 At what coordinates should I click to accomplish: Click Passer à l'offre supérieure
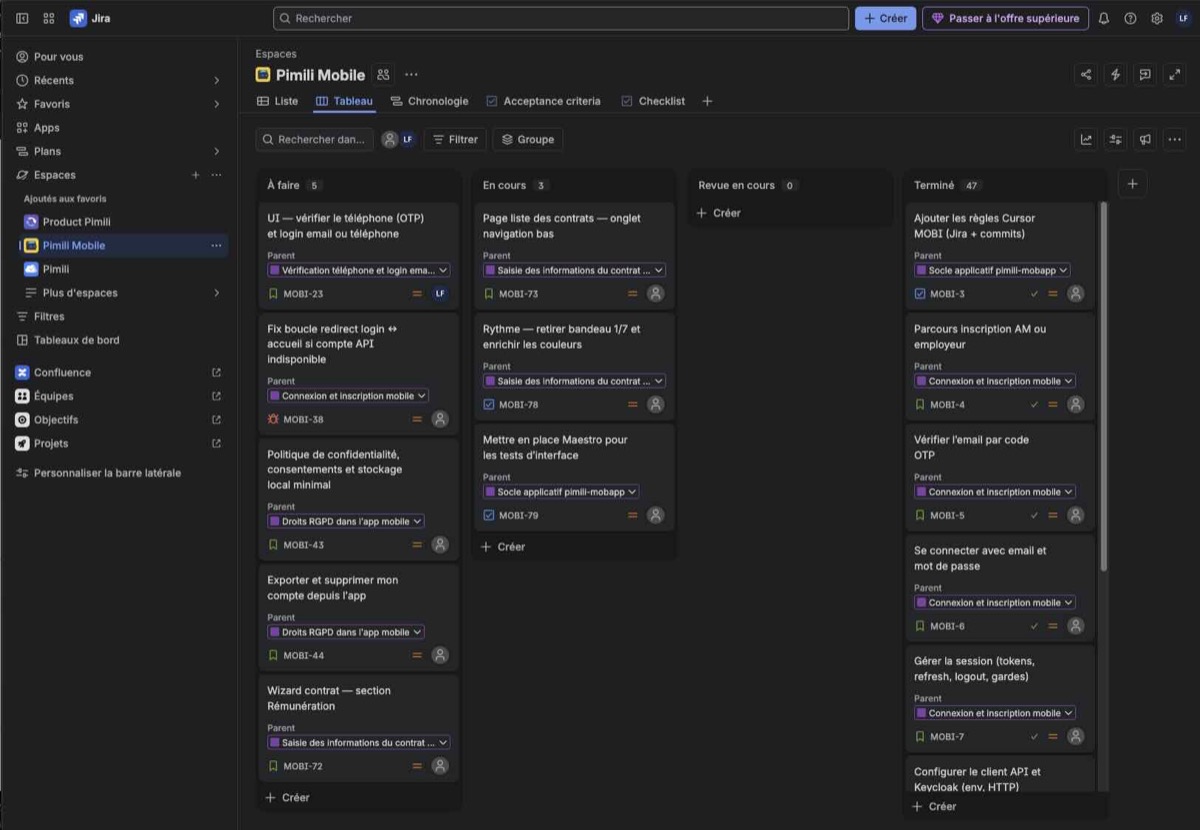(x=1005, y=18)
